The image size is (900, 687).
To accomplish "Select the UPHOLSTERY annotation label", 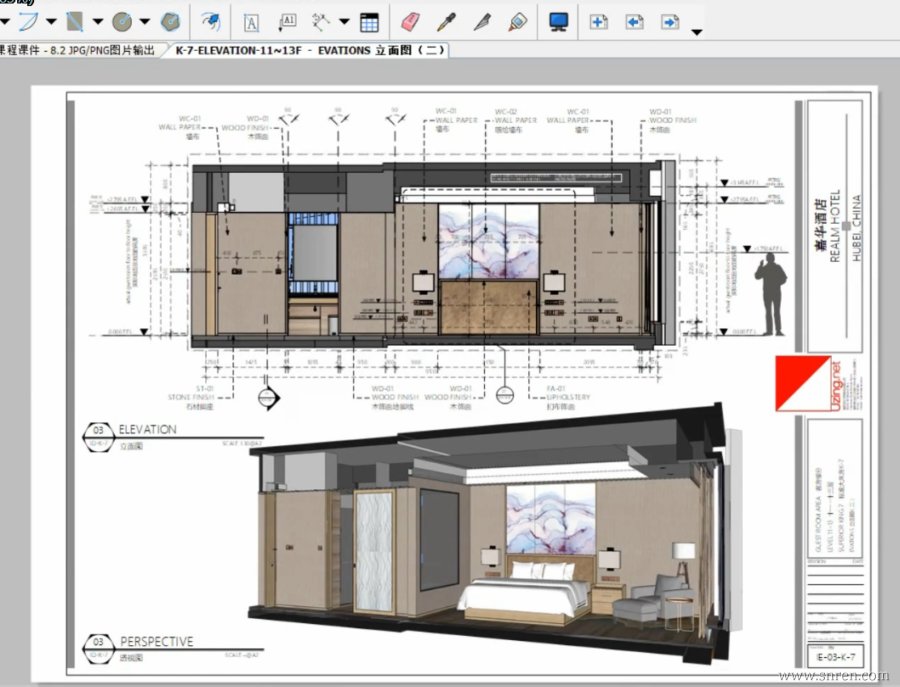I will tap(568, 397).
